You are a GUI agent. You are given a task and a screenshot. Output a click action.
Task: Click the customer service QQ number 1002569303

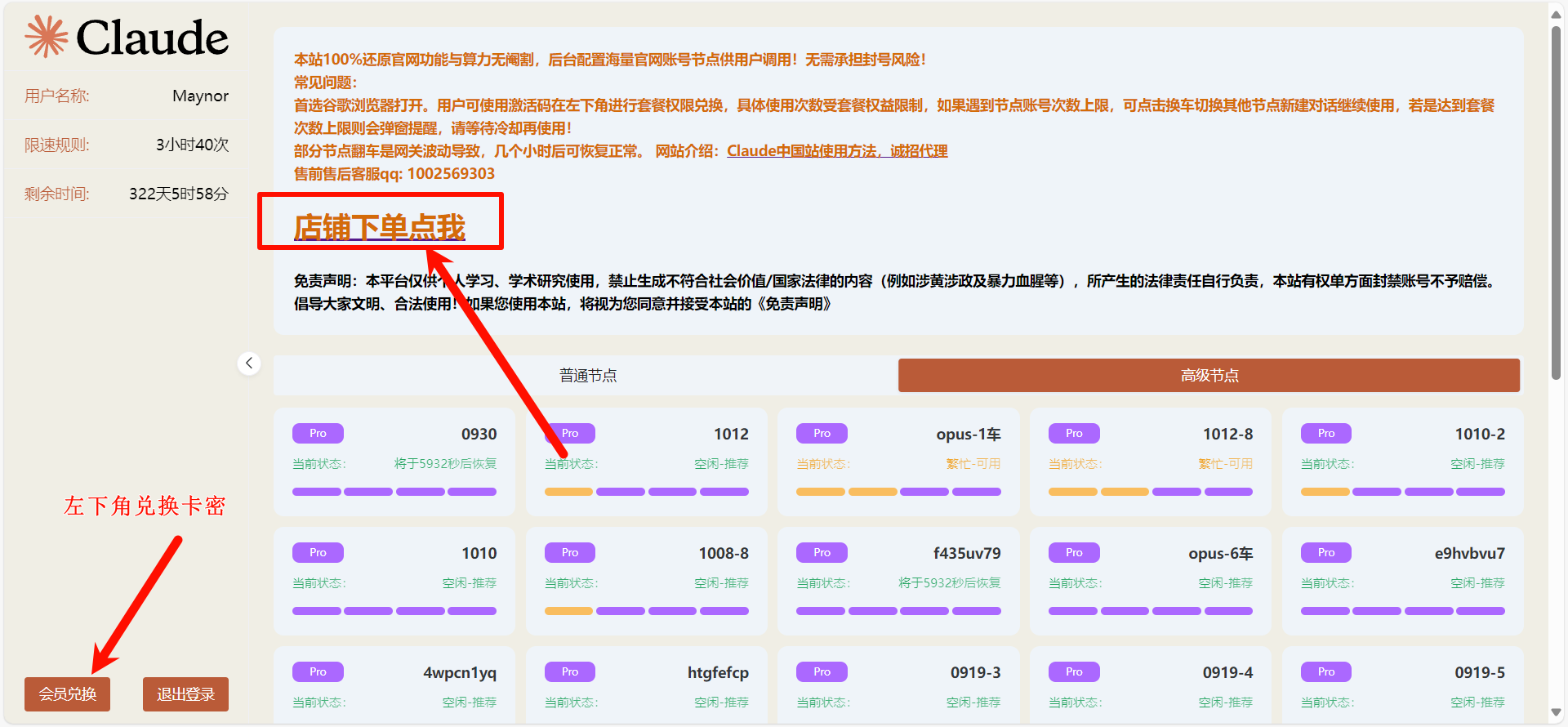(x=451, y=173)
